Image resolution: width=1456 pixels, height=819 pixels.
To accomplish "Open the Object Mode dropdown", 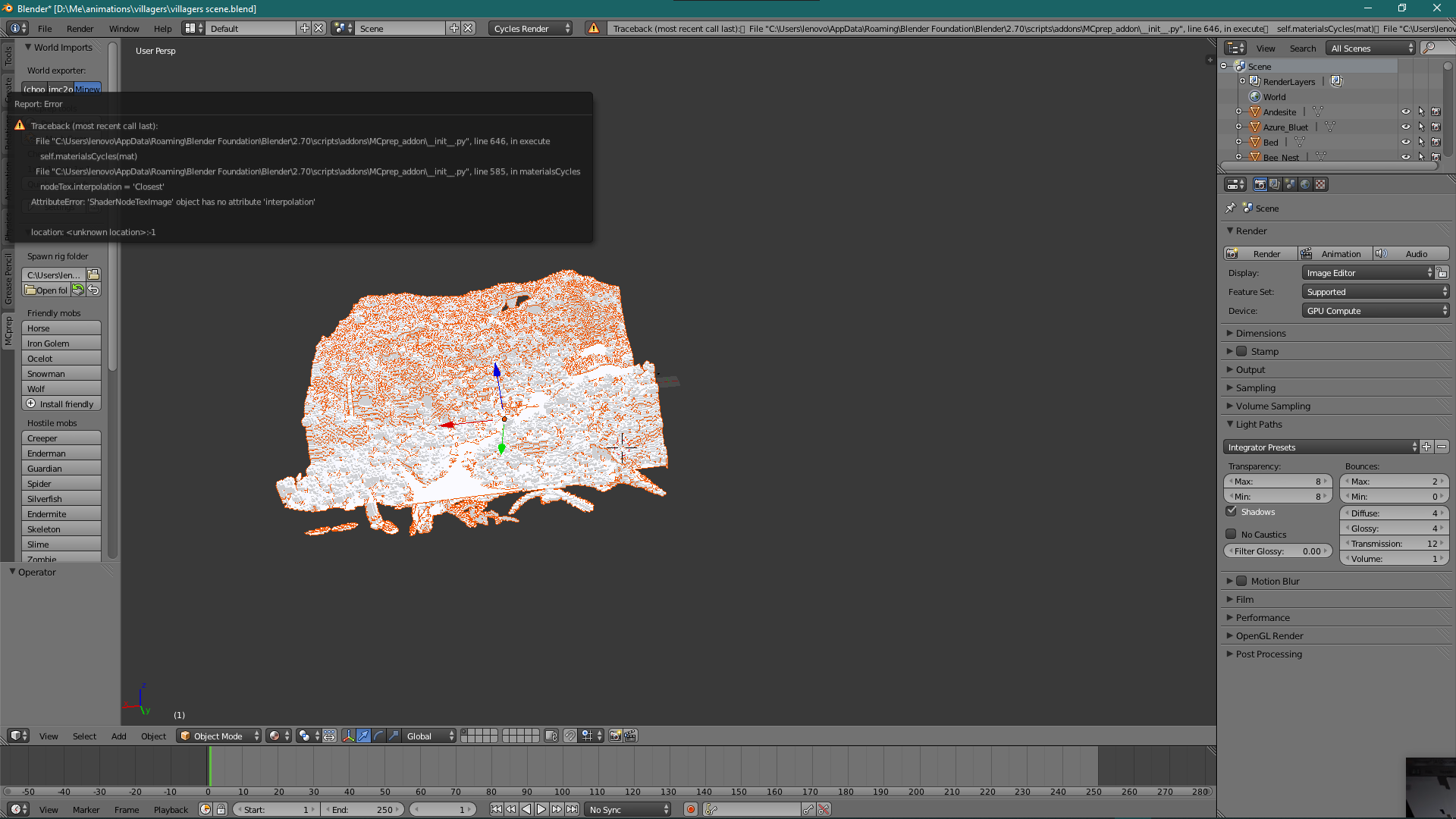I will tap(218, 736).
